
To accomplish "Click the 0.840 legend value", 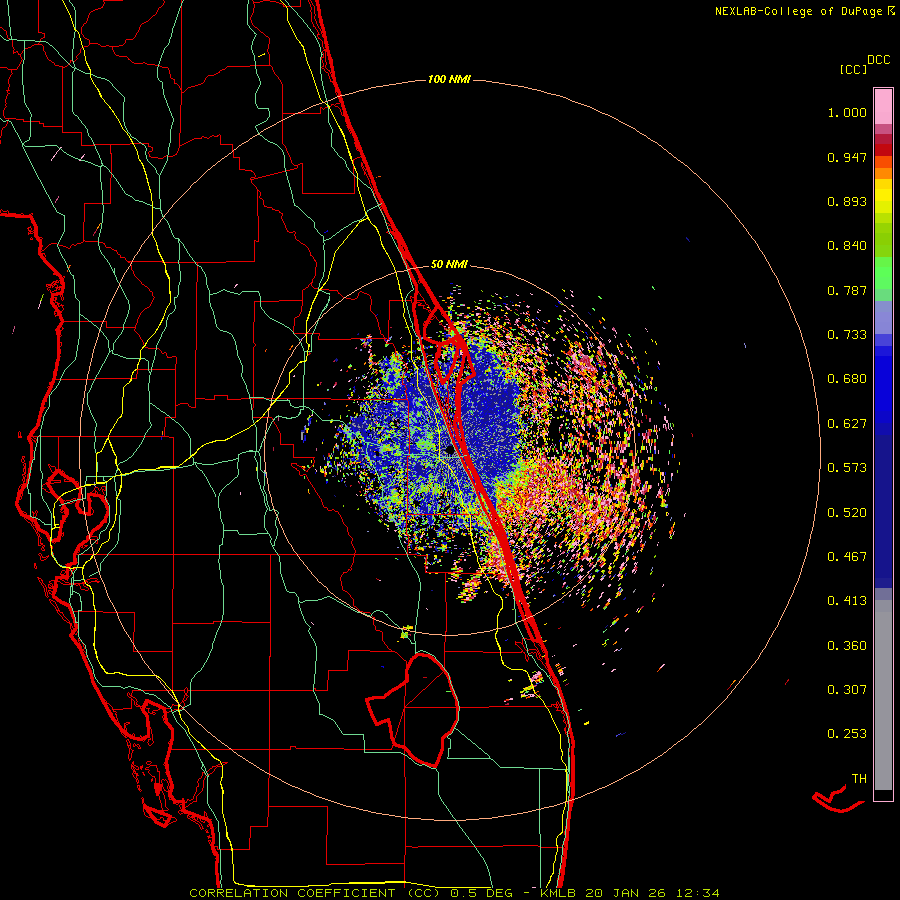I will point(847,246).
